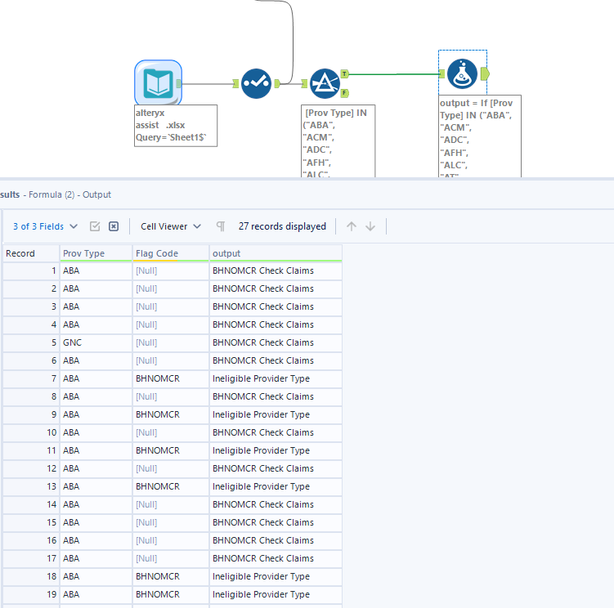Select the ABA cell in row 8

(x=96, y=397)
